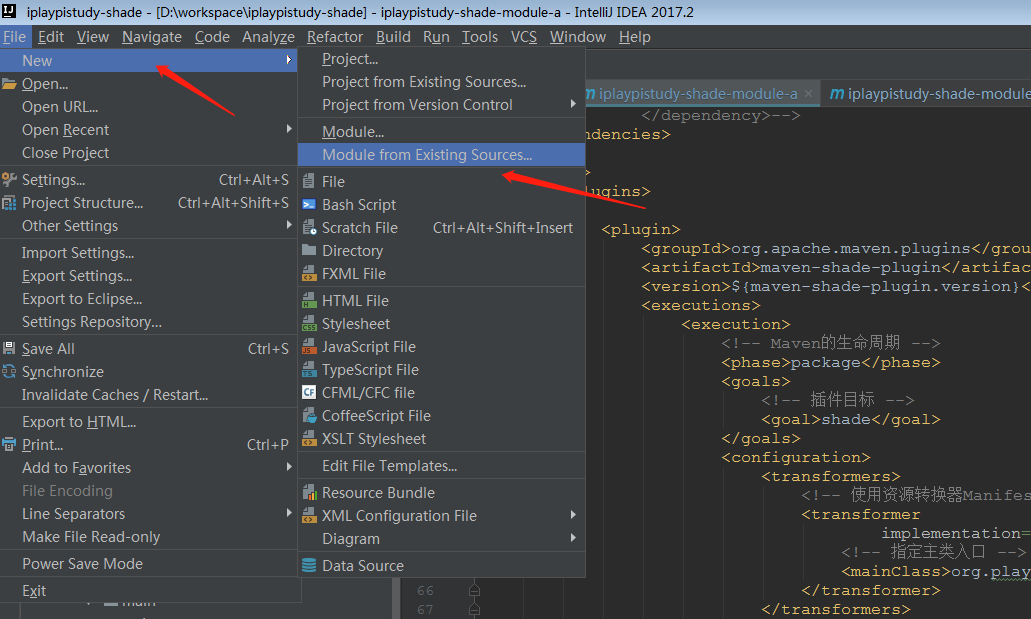Expand Line Separators submenu arrow
Screen dimensions: 1031x619
[289, 513]
